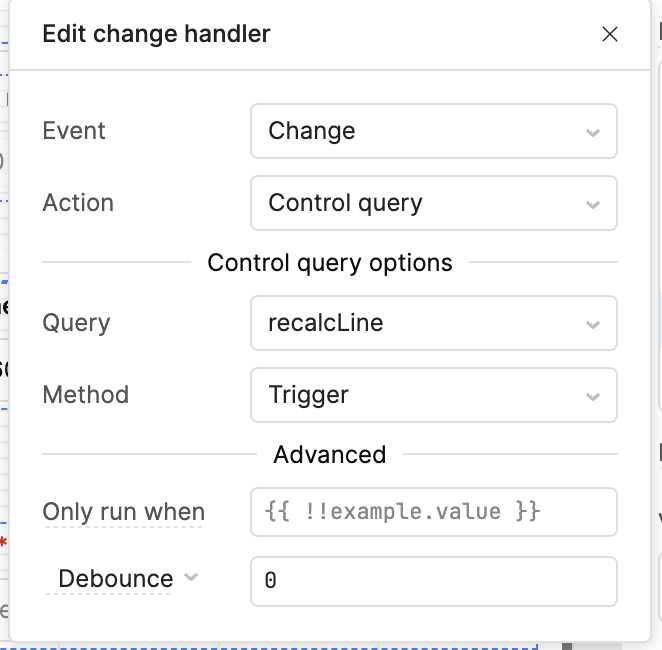Click the Only run when label
Image resolution: width=662 pixels, height=650 pixels.
pos(123,513)
